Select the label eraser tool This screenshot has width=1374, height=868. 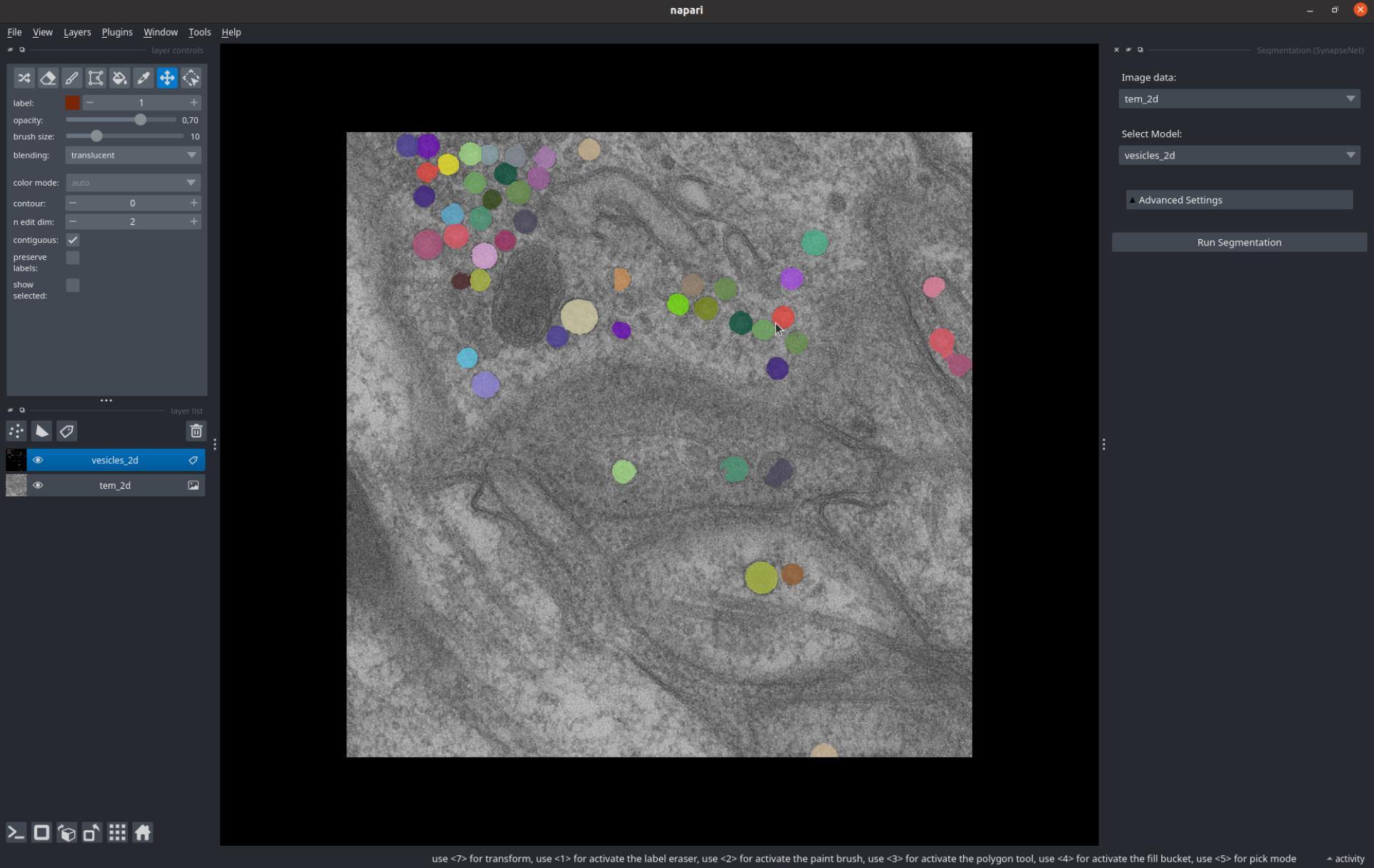pos(48,78)
